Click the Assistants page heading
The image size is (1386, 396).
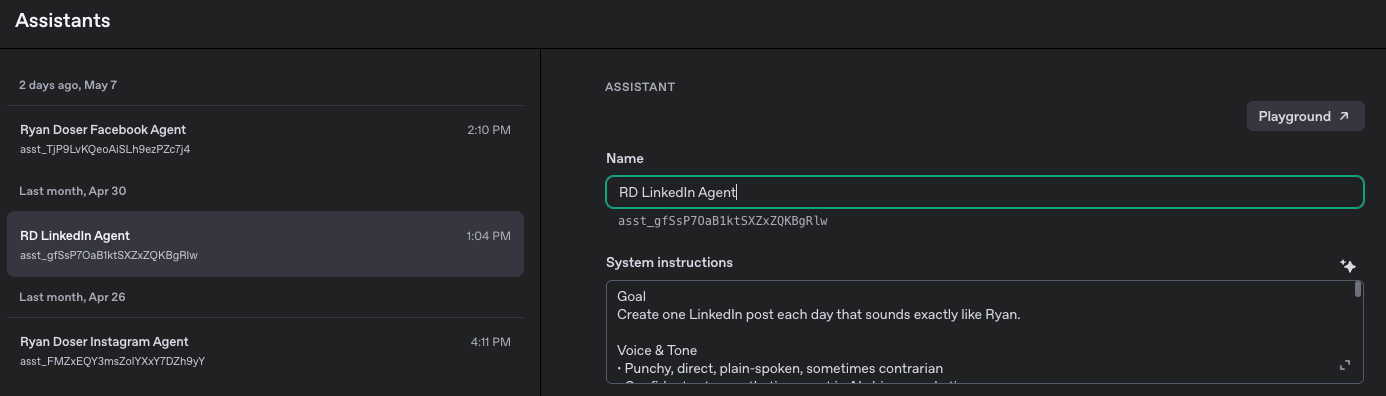63,20
